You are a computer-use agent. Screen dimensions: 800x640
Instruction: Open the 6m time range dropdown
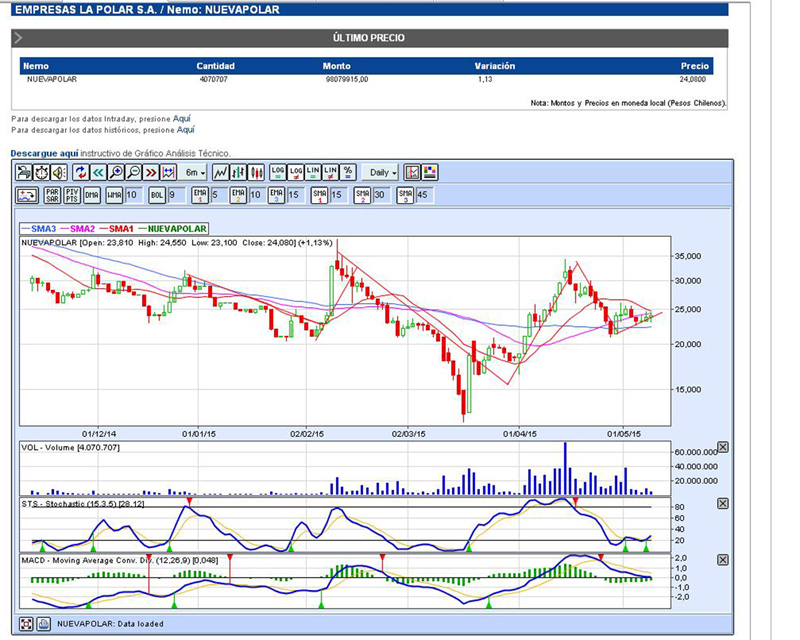193,173
